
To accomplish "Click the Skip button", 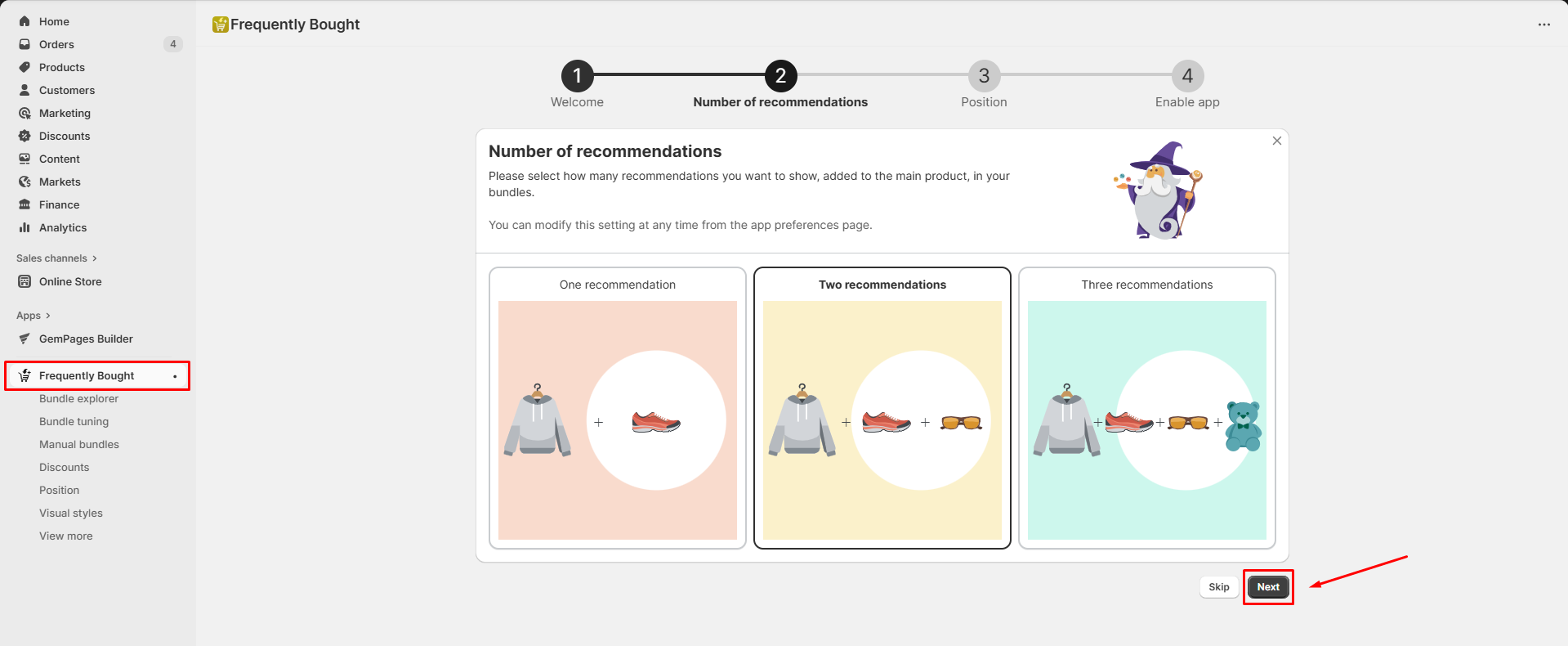I will (x=1218, y=587).
